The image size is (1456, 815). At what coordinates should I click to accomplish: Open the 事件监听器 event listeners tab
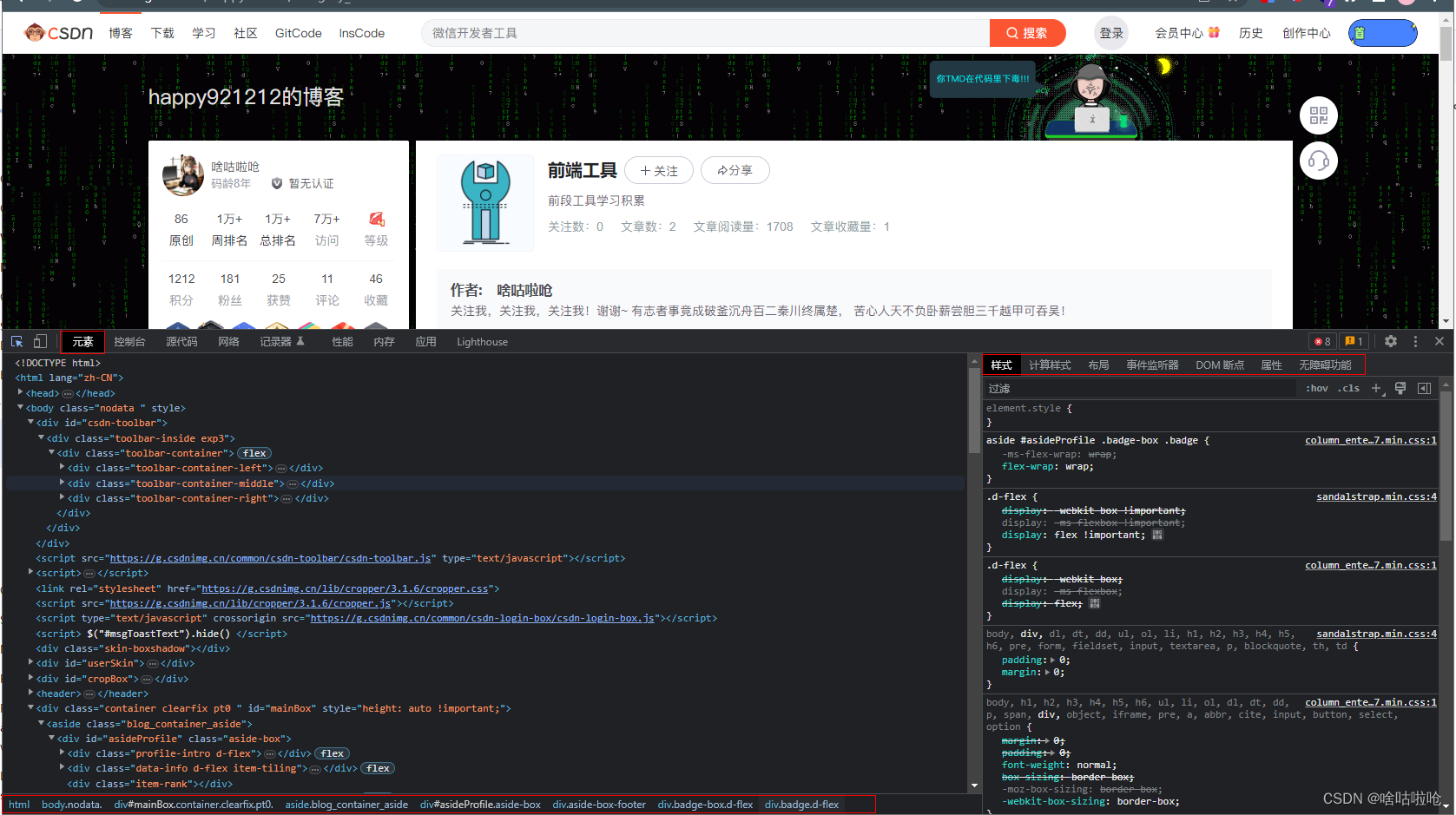coord(1152,365)
